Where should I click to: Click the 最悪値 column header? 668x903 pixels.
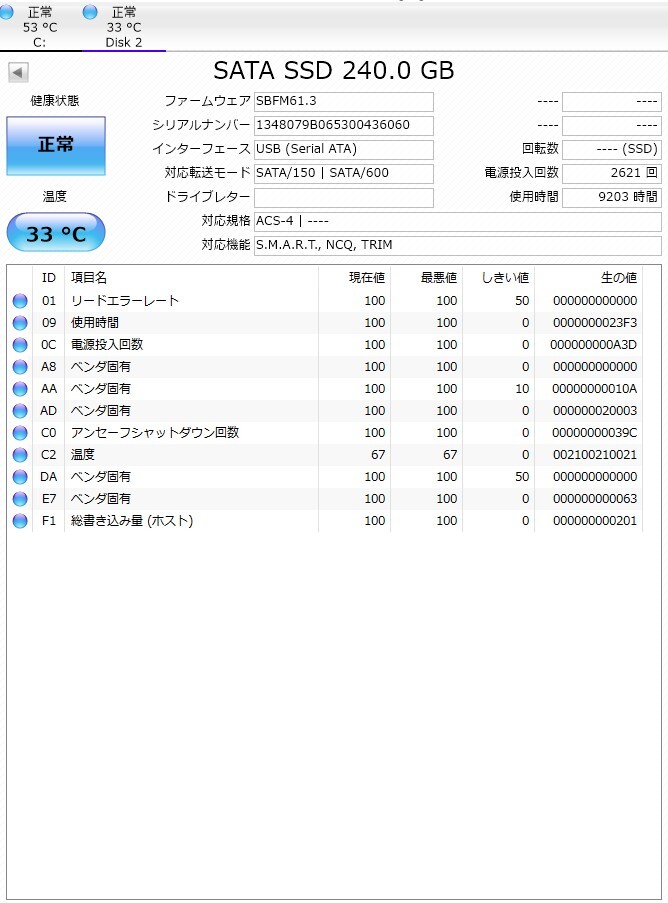tap(427, 278)
